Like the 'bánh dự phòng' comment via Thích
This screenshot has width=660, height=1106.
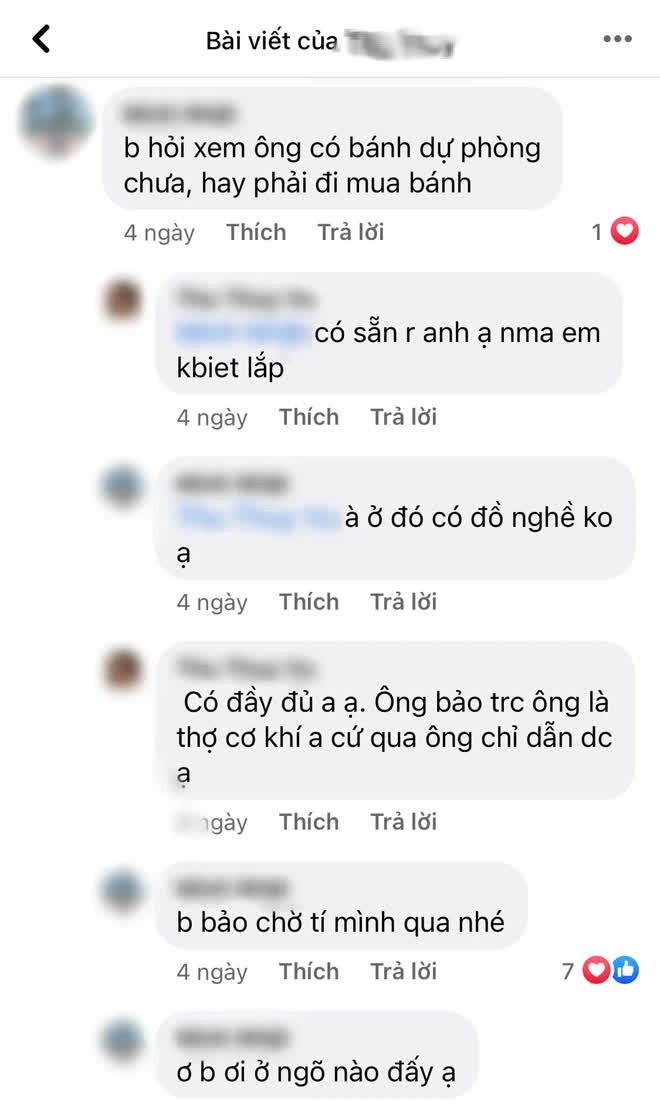pyautogui.click(x=256, y=232)
